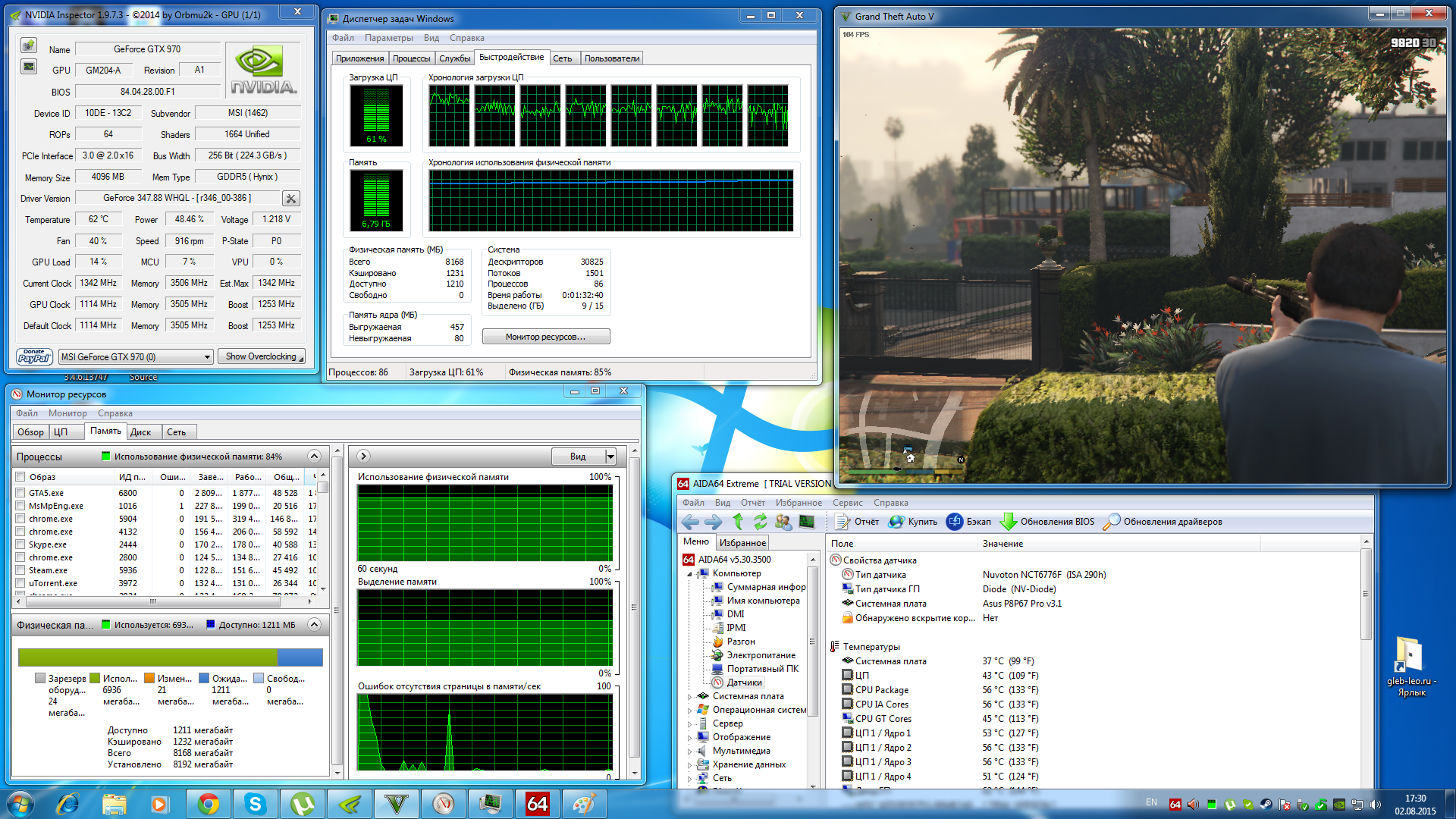Check the GTA5.exe process checkbox
Screen dimensions: 1456x819
point(20,493)
